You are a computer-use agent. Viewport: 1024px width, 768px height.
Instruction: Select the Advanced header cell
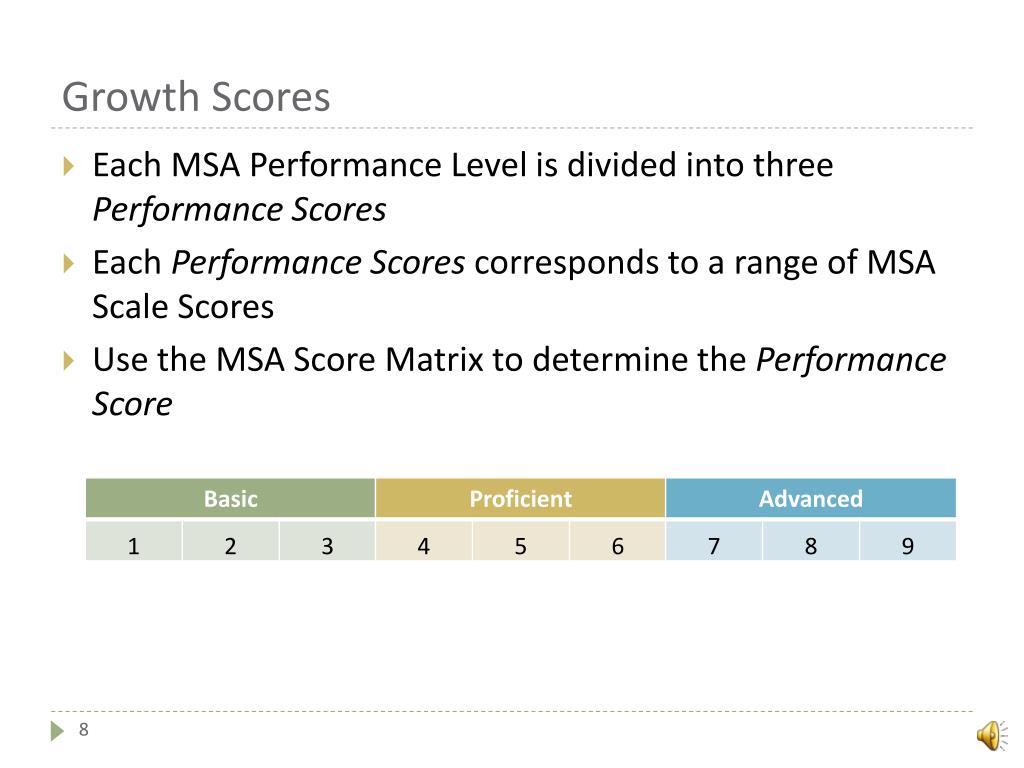(x=810, y=498)
